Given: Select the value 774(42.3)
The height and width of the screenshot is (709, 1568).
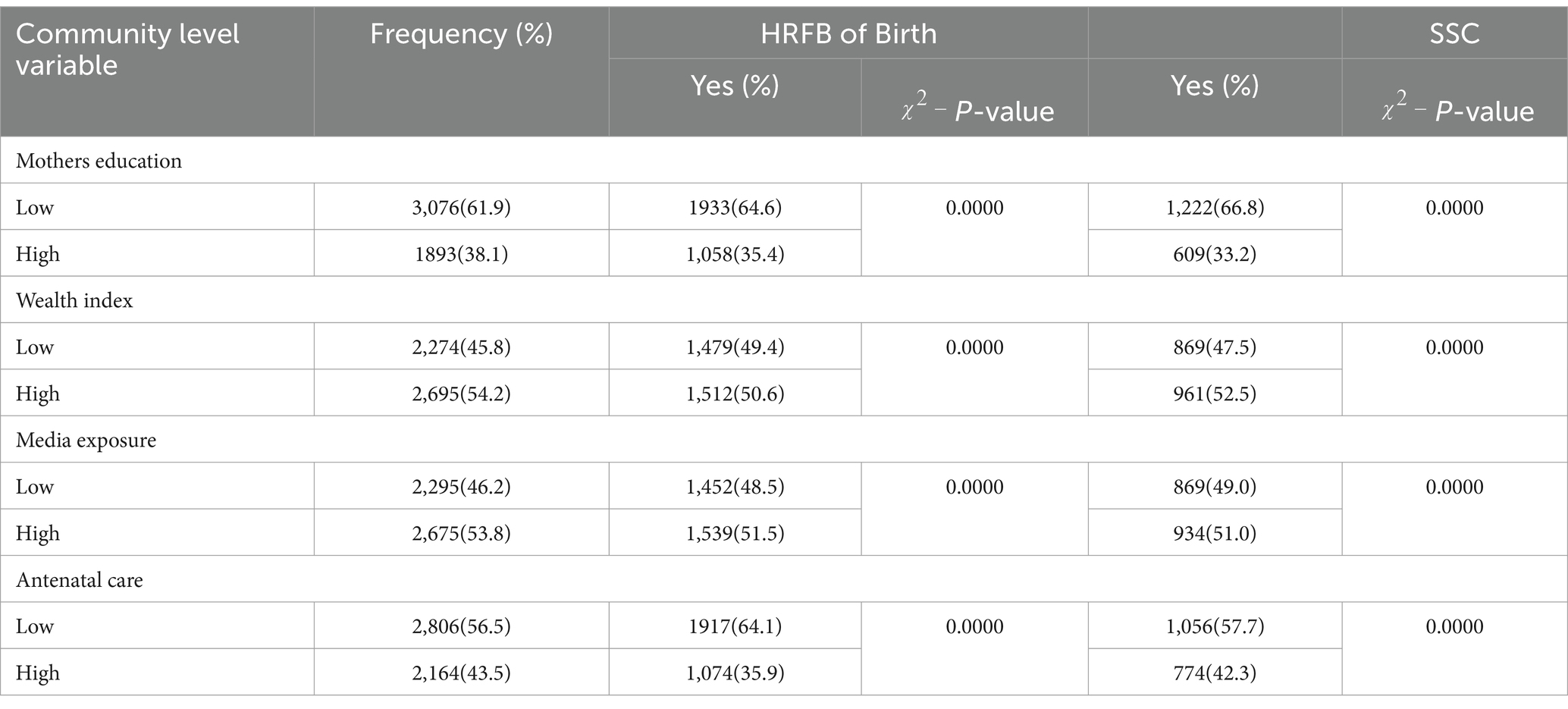Looking at the screenshot, I should click(1215, 673).
